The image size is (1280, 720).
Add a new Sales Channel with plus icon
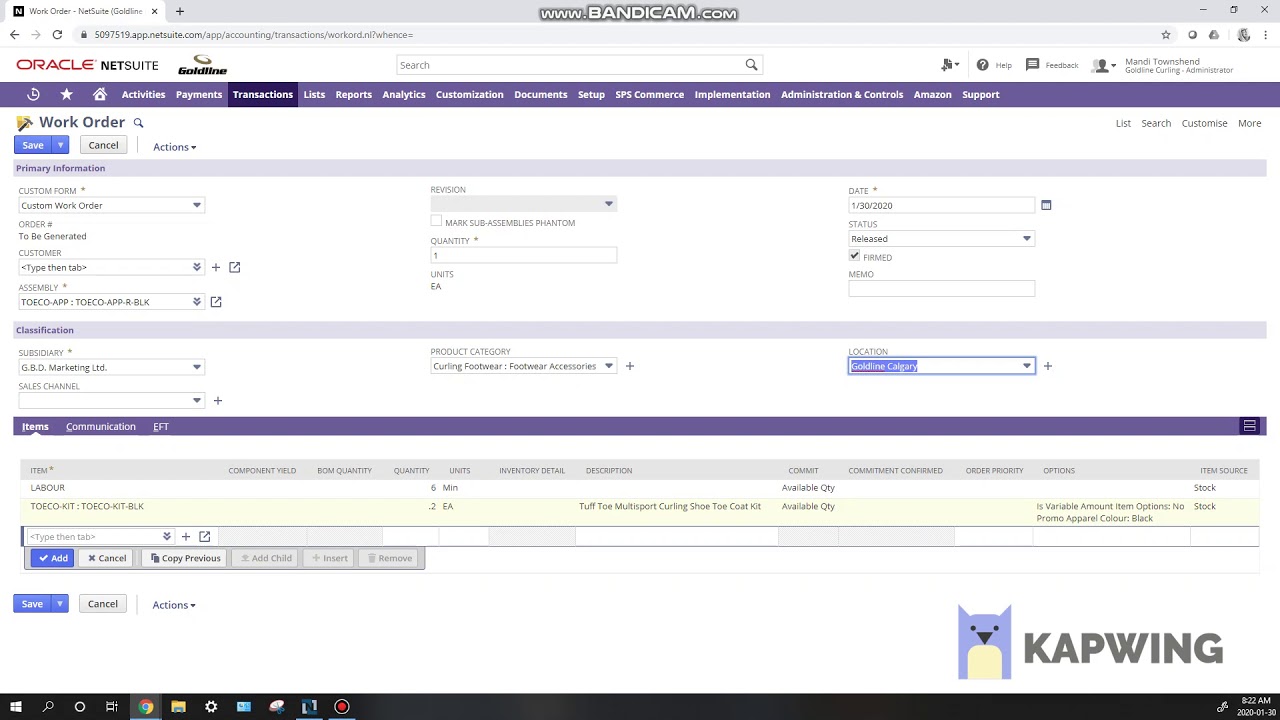[217, 400]
